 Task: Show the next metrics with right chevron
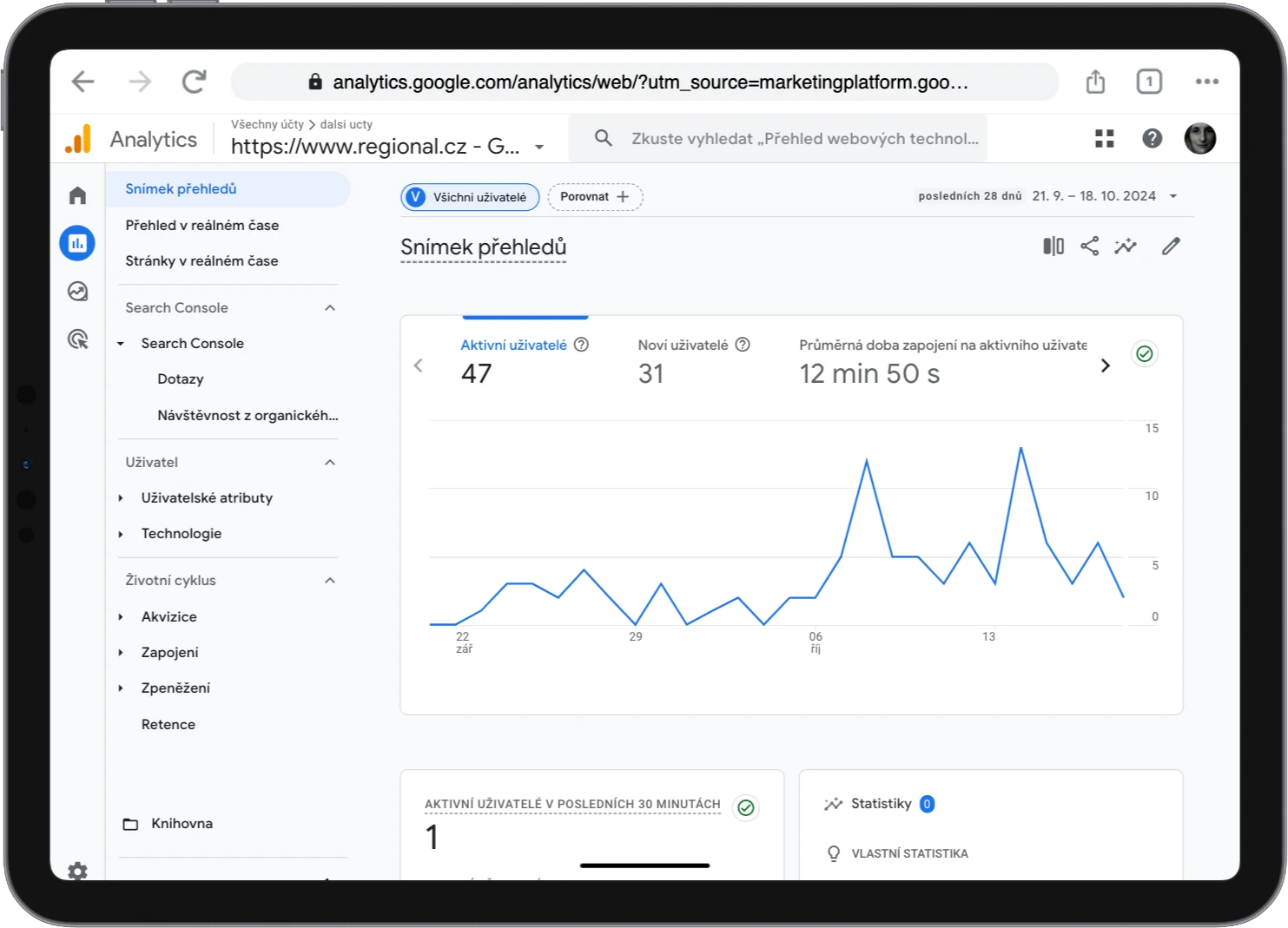(x=1105, y=365)
